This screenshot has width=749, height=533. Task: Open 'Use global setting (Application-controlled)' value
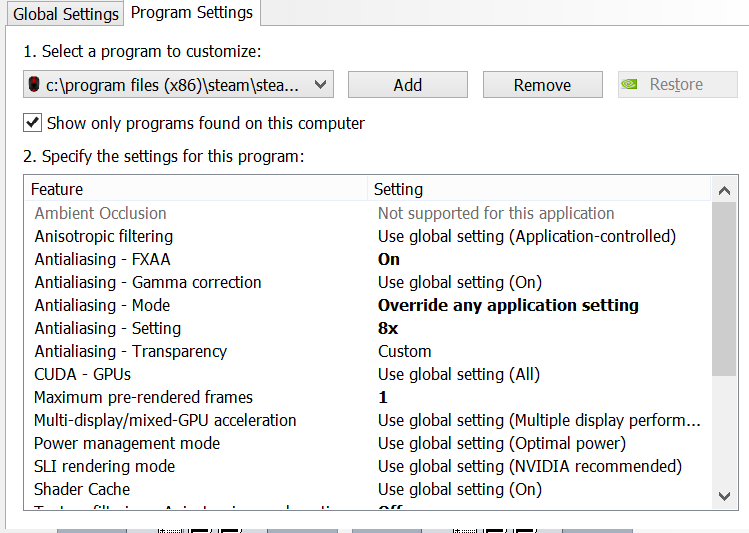point(527,236)
